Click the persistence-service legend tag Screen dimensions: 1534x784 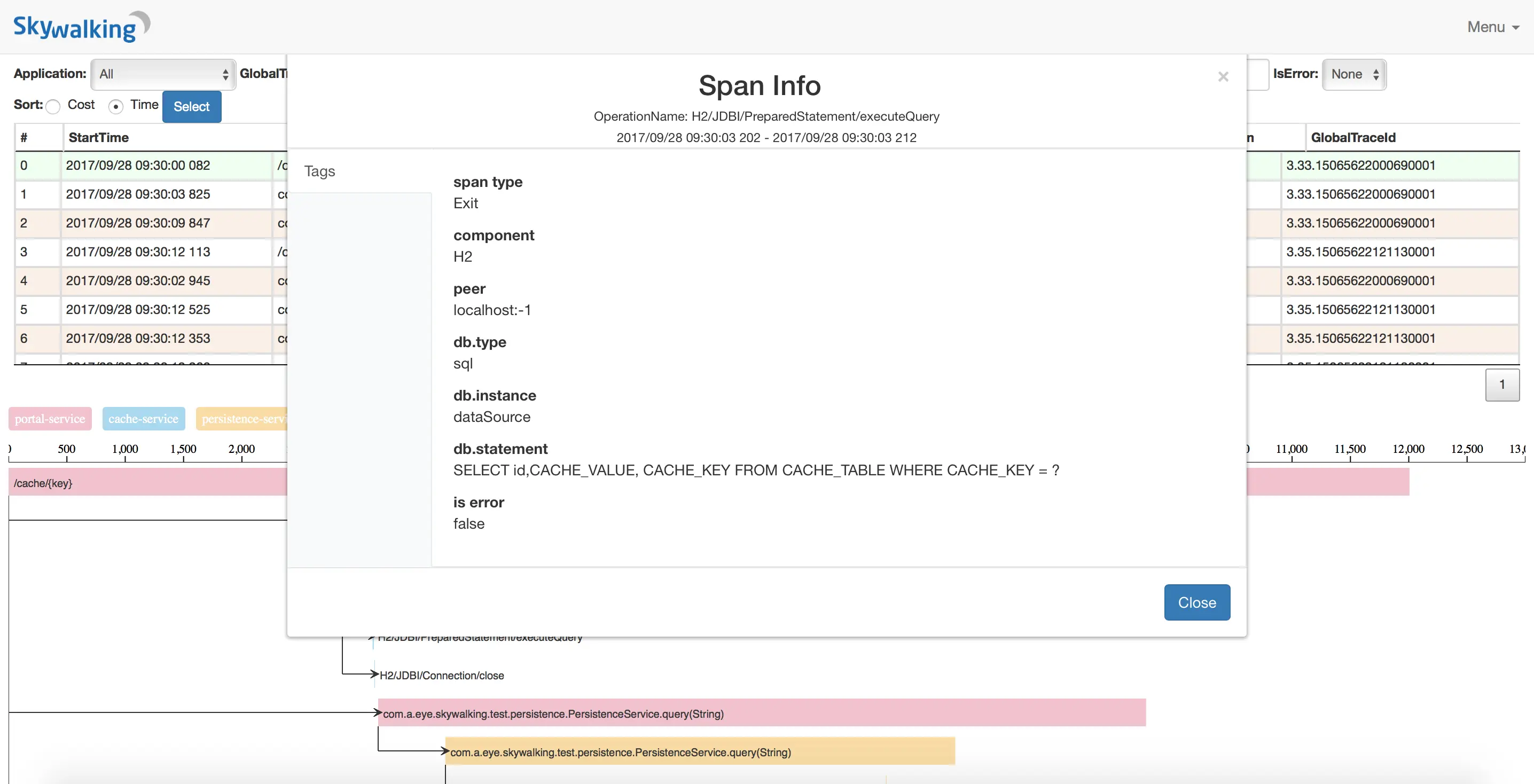(243, 419)
